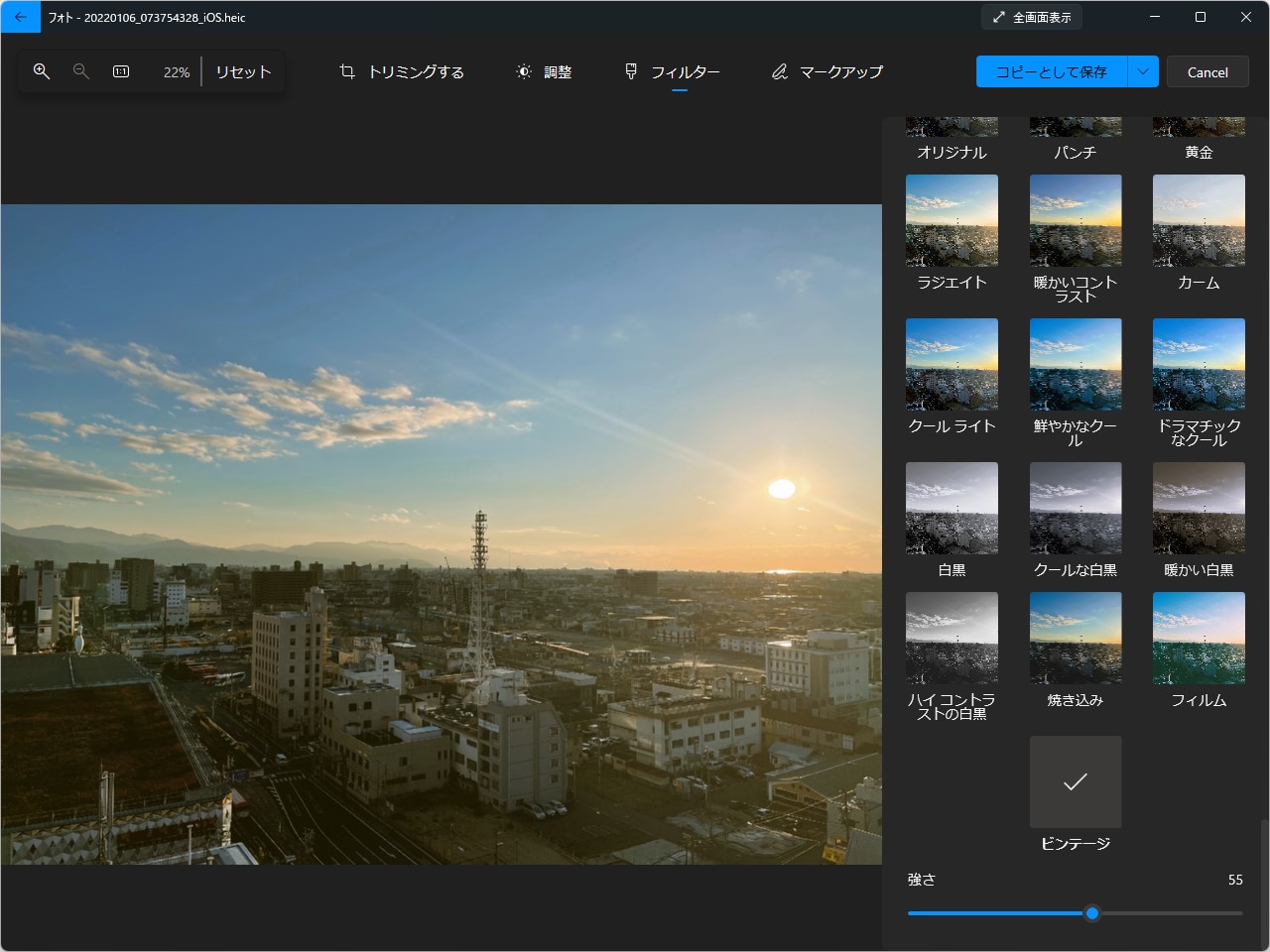
Task: Select the checked ビンテージ filter
Action: click(1076, 781)
